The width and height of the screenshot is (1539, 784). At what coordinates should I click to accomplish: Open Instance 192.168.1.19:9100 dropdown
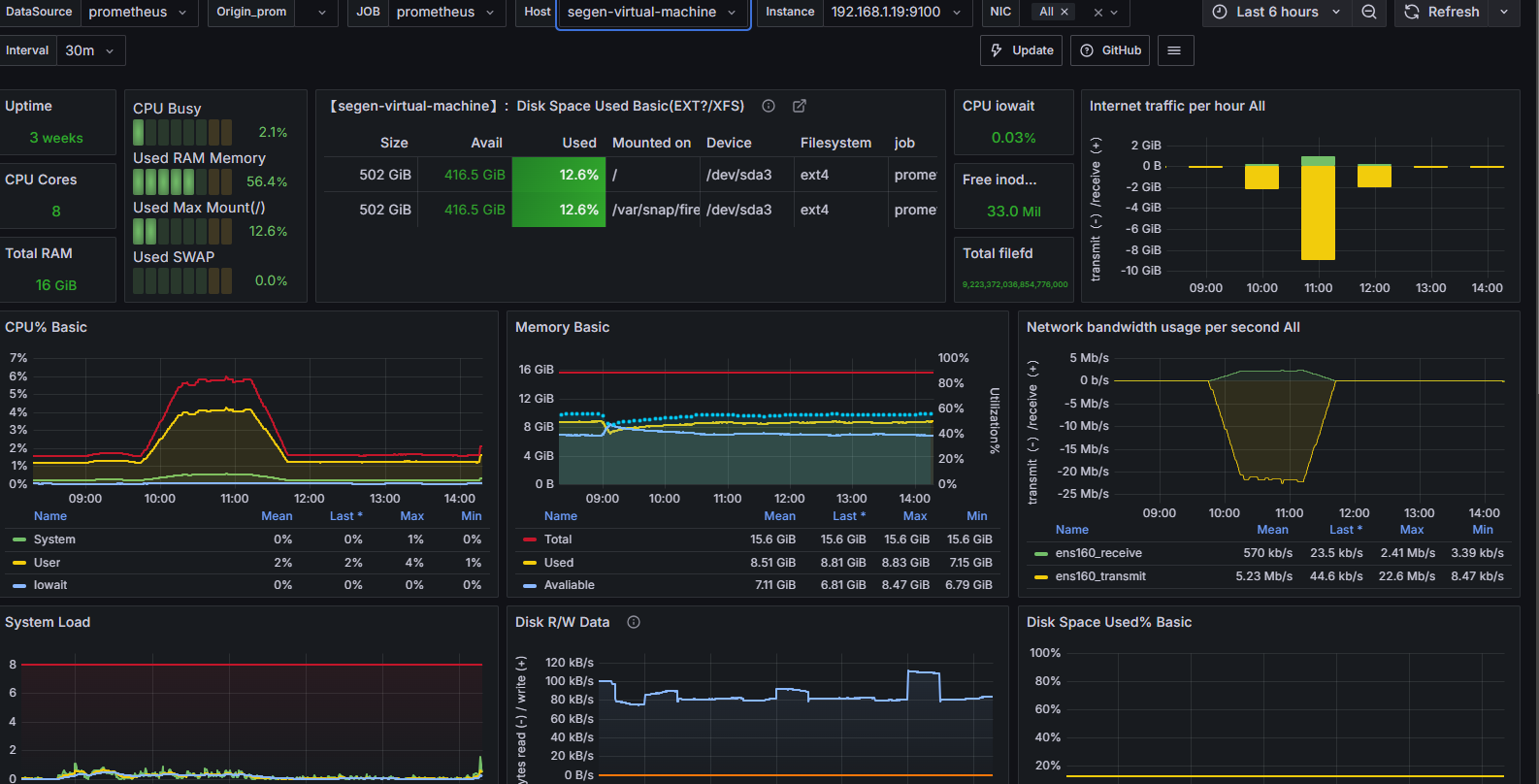[897, 12]
